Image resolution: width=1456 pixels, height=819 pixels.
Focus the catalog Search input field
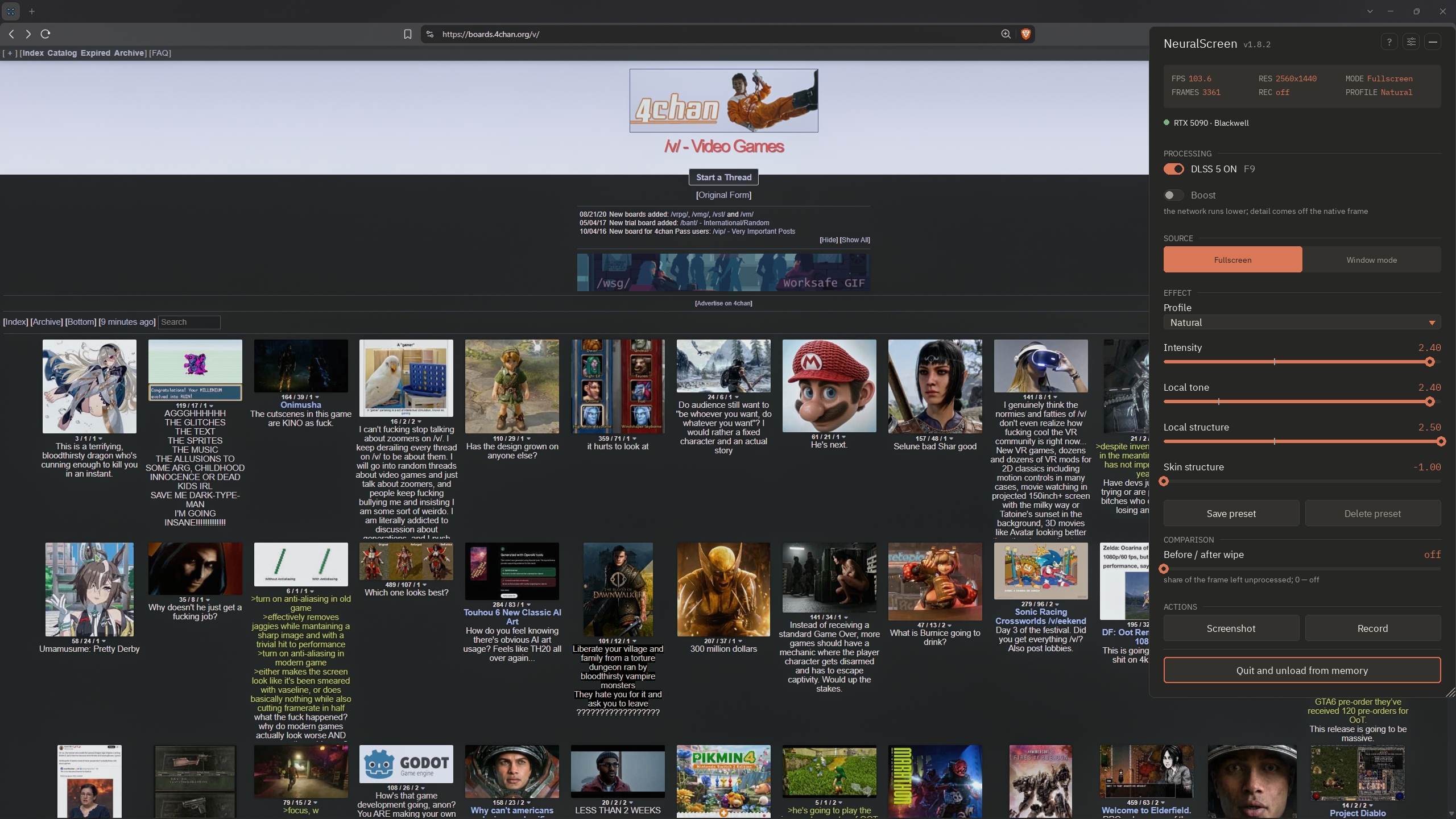pyautogui.click(x=189, y=322)
